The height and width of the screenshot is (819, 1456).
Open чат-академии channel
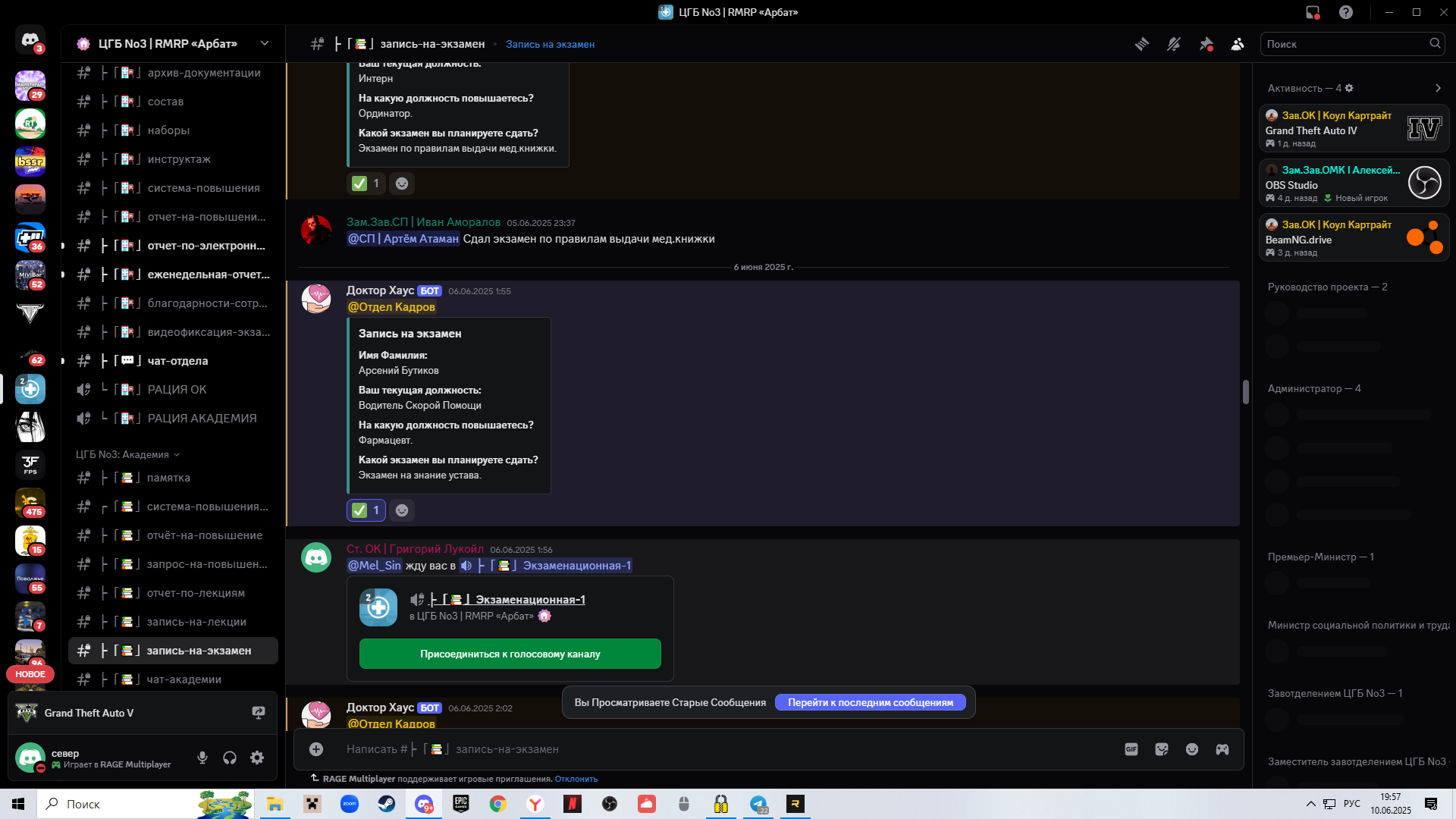173,679
